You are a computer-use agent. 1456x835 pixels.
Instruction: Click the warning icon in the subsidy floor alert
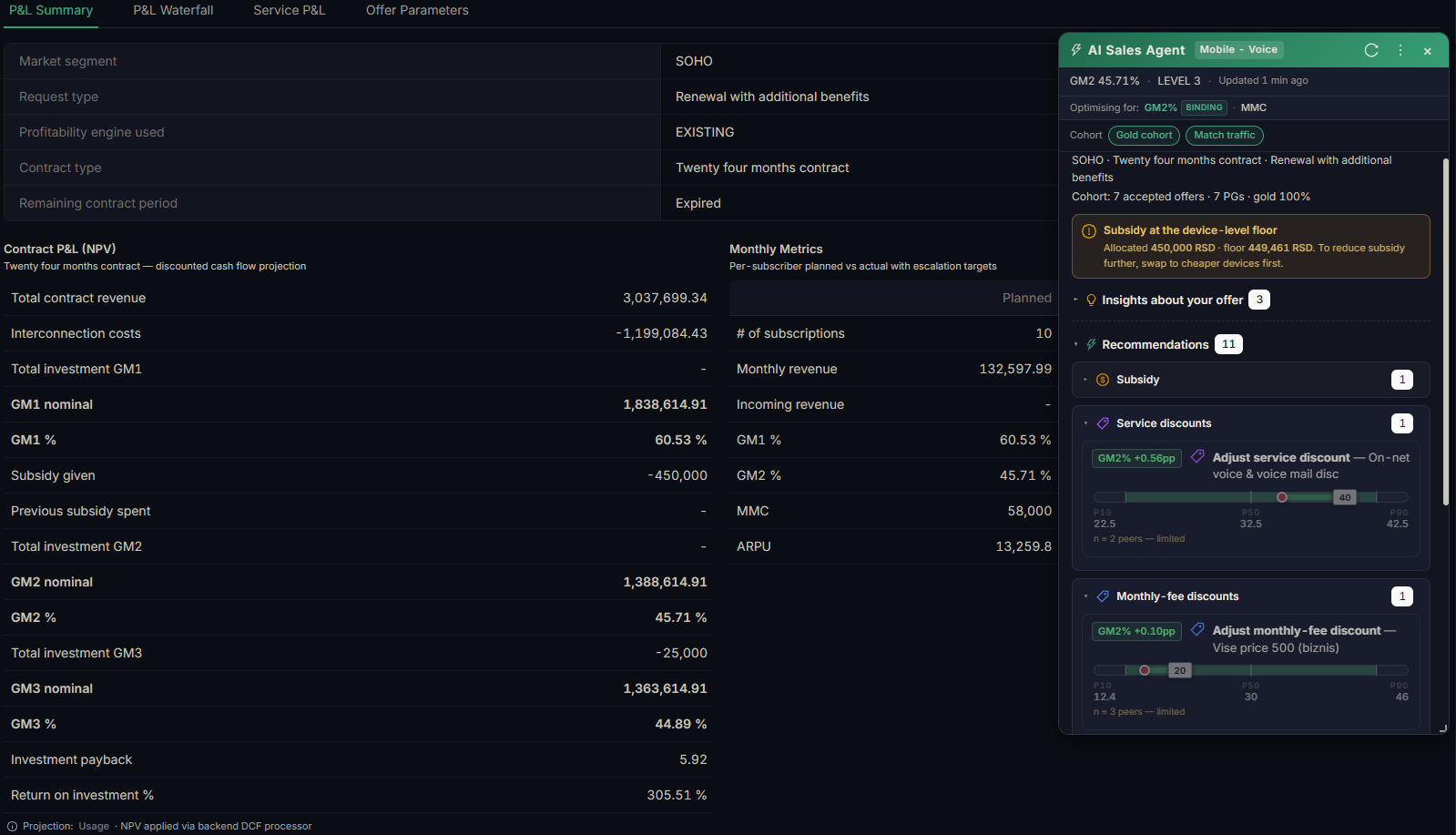(x=1088, y=231)
